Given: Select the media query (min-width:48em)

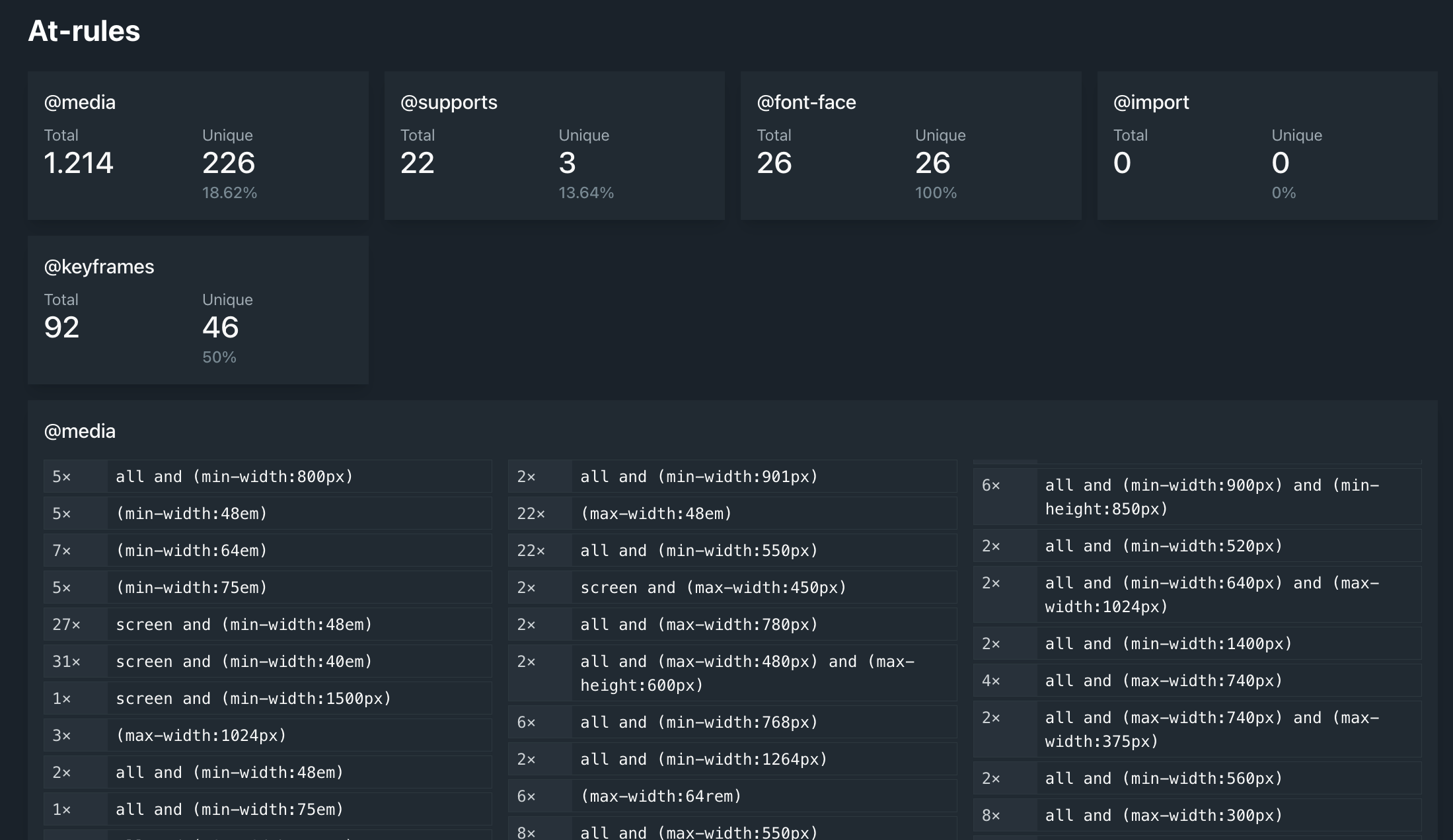Looking at the screenshot, I should coord(192,513).
